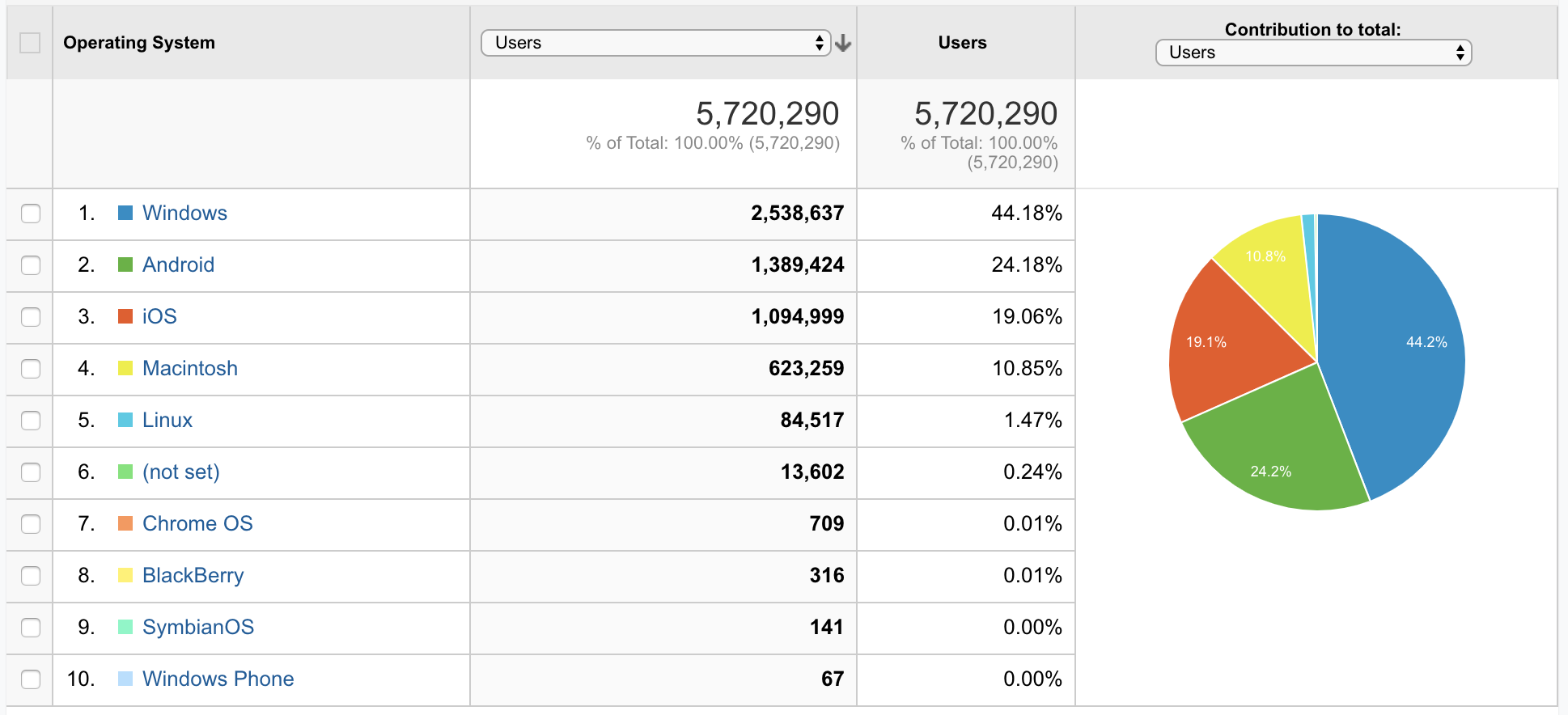Click the green Android legend square
1568x715 pixels.
tap(125, 264)
